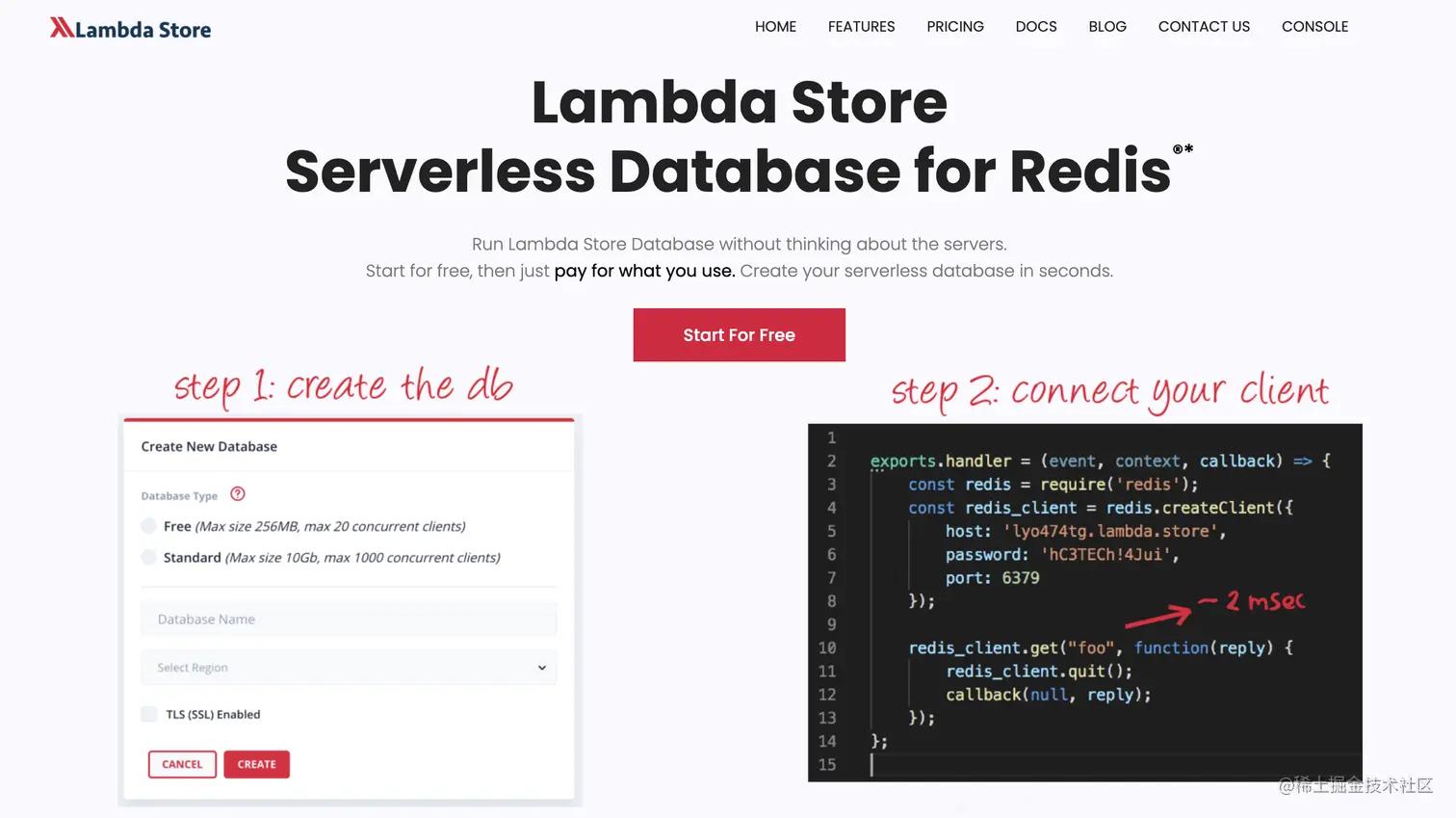Open the PRICING page
The width and height of the screenshot is (1456, 818).
pyautogui.click(x=955, y=27)
